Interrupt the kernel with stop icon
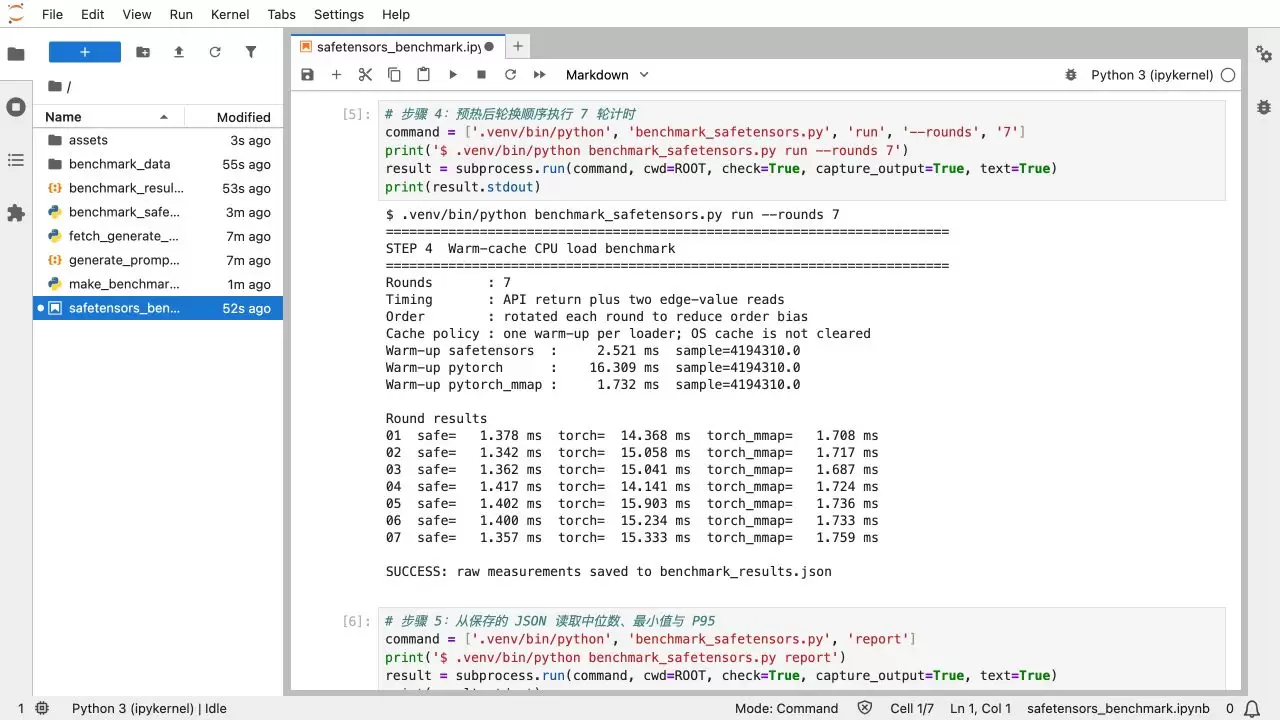Screen dimensions: 1280x720 [x=481, y=75]
